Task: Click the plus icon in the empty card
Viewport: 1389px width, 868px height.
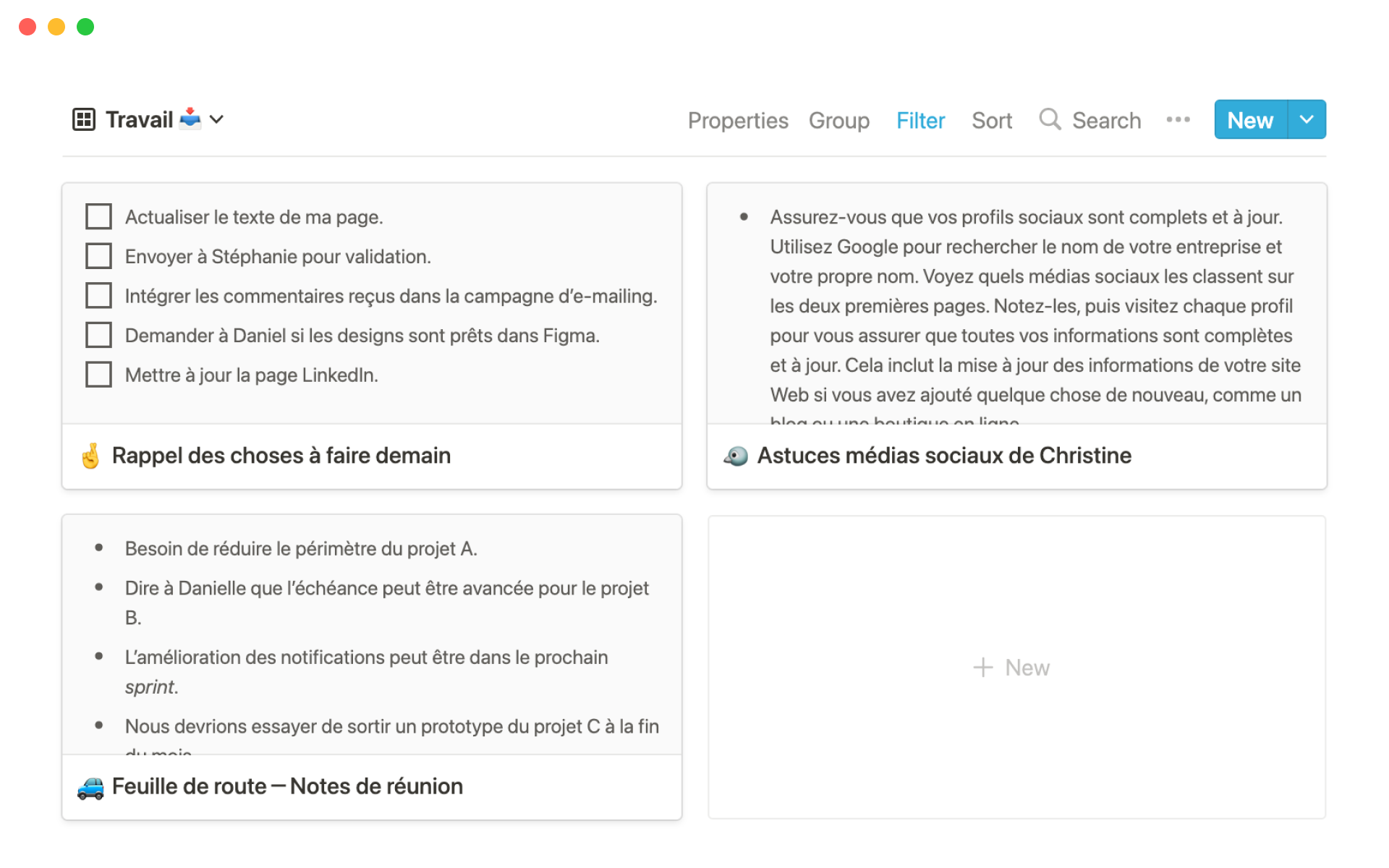Action: click(983, 667)
